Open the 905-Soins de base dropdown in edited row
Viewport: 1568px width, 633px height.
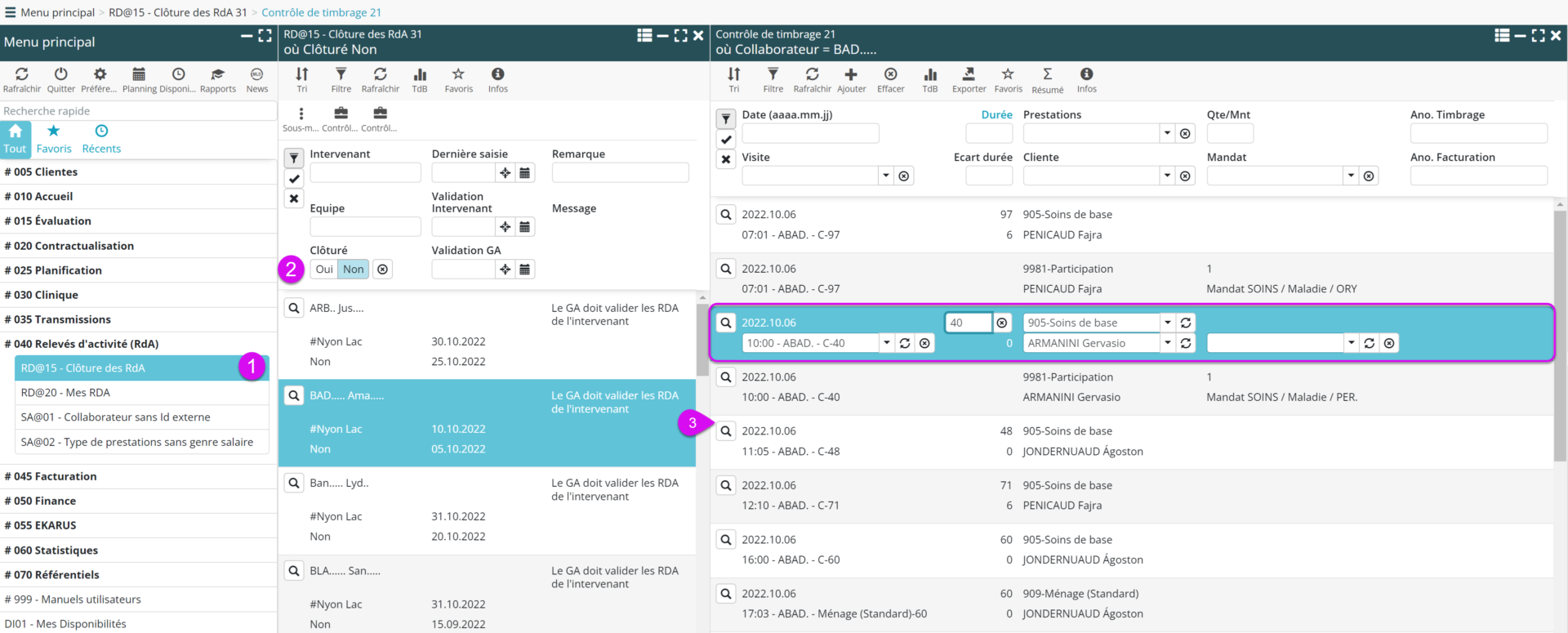coord(1167,323)
